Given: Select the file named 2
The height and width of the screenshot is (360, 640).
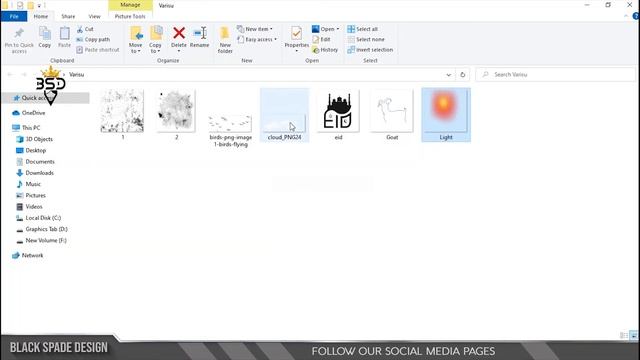Looking at the screenshot, I should pos(176,114).
